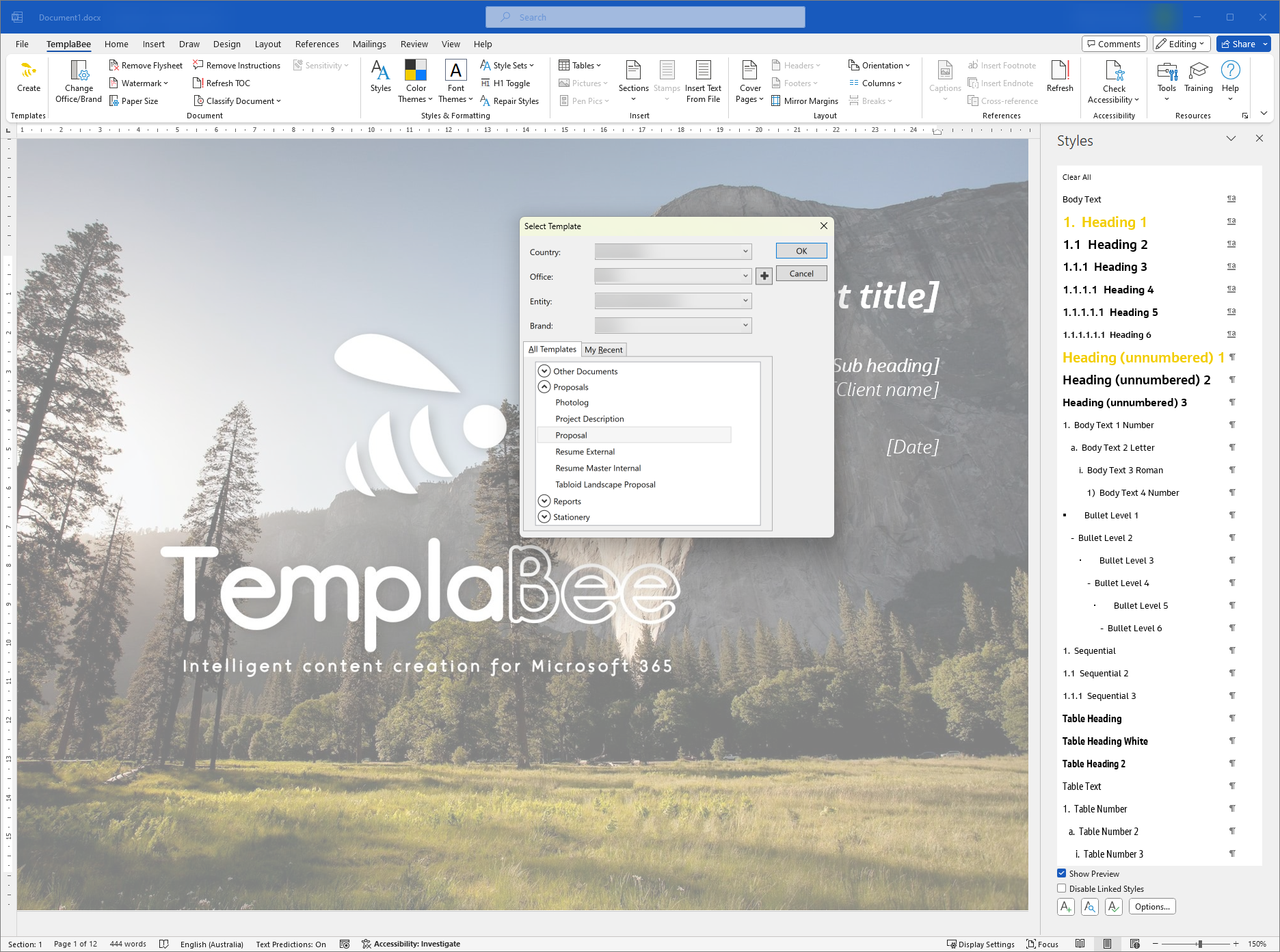Select the All Templates tab

(552, 349)
